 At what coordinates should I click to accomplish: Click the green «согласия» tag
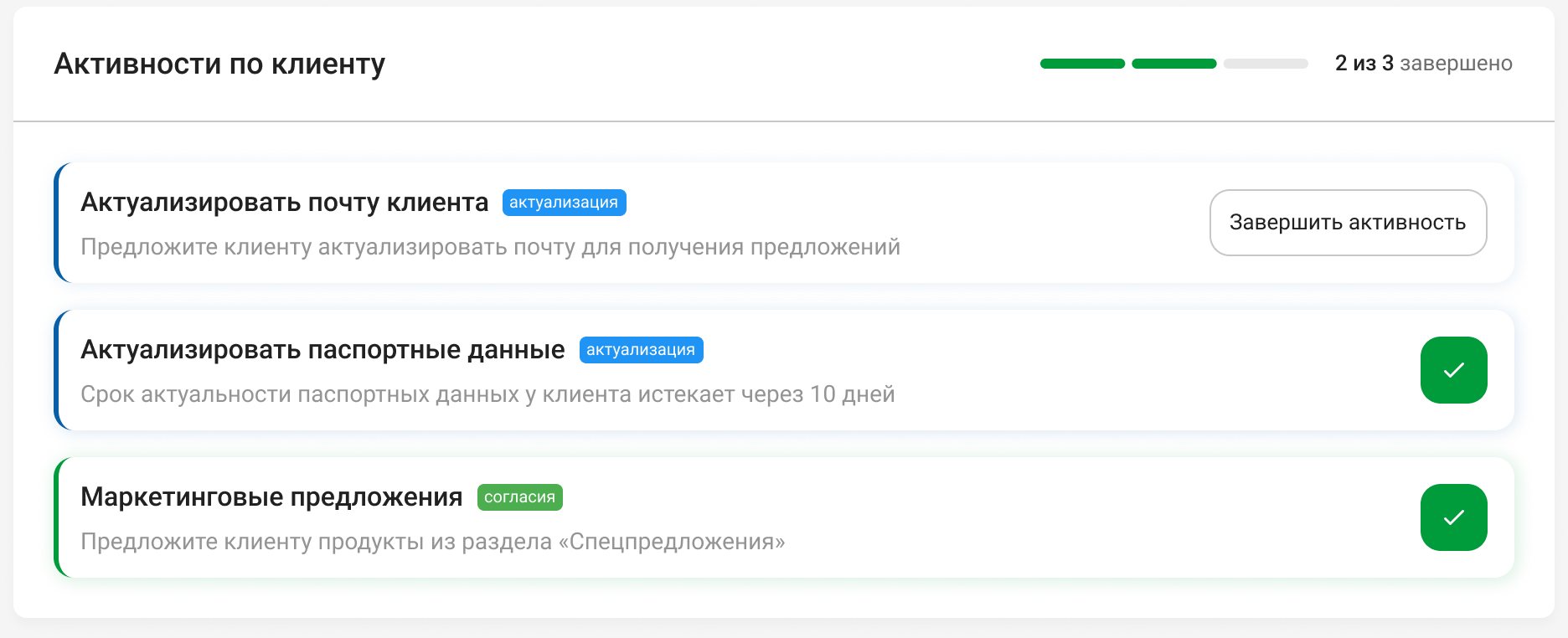click(519, 497)
